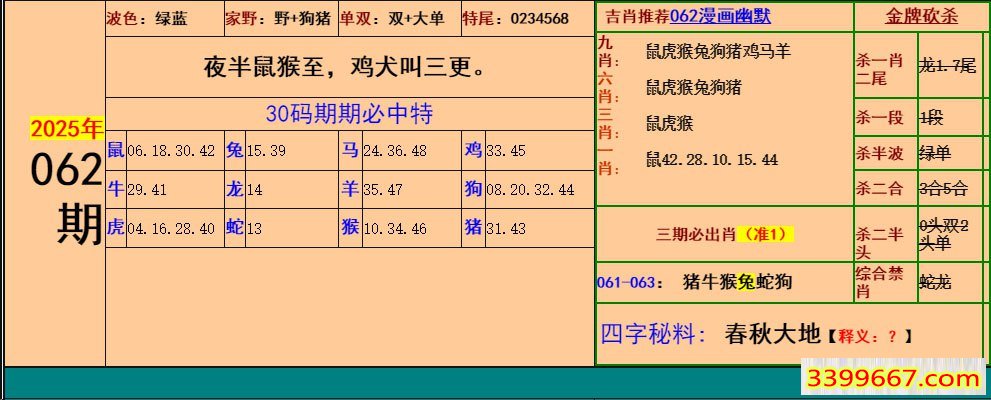
Task: Open the 金牌砍杀 header link
Action: pyautogui.click(x=920, y=17)
